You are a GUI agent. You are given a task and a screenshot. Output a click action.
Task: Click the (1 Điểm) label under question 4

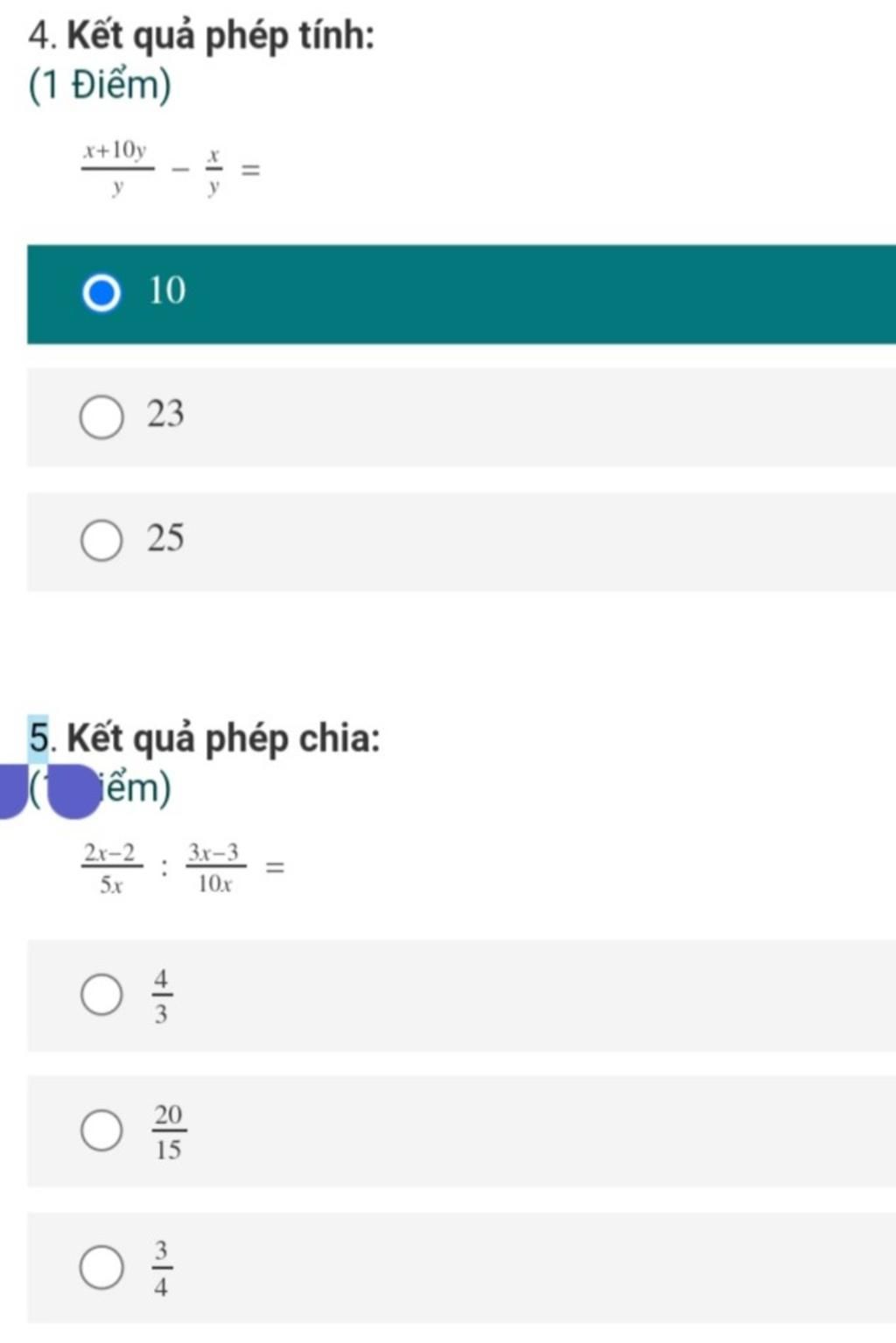coord(100,86)
